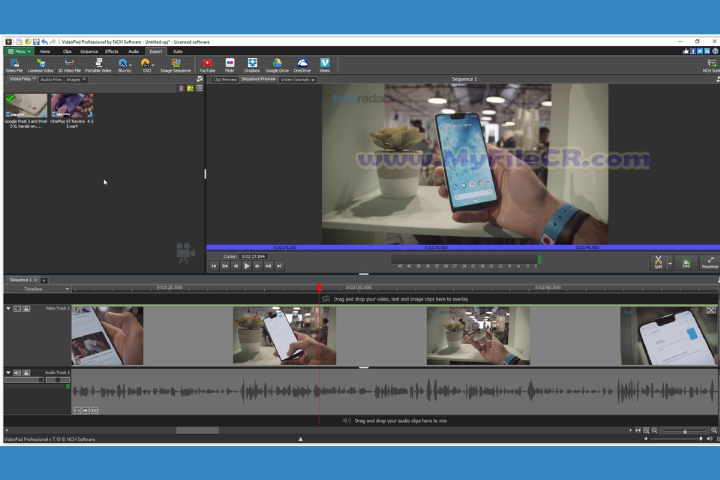The image size is (720, 480).
Task: Upload to Google Drive
Action: [x=277, y=65]
